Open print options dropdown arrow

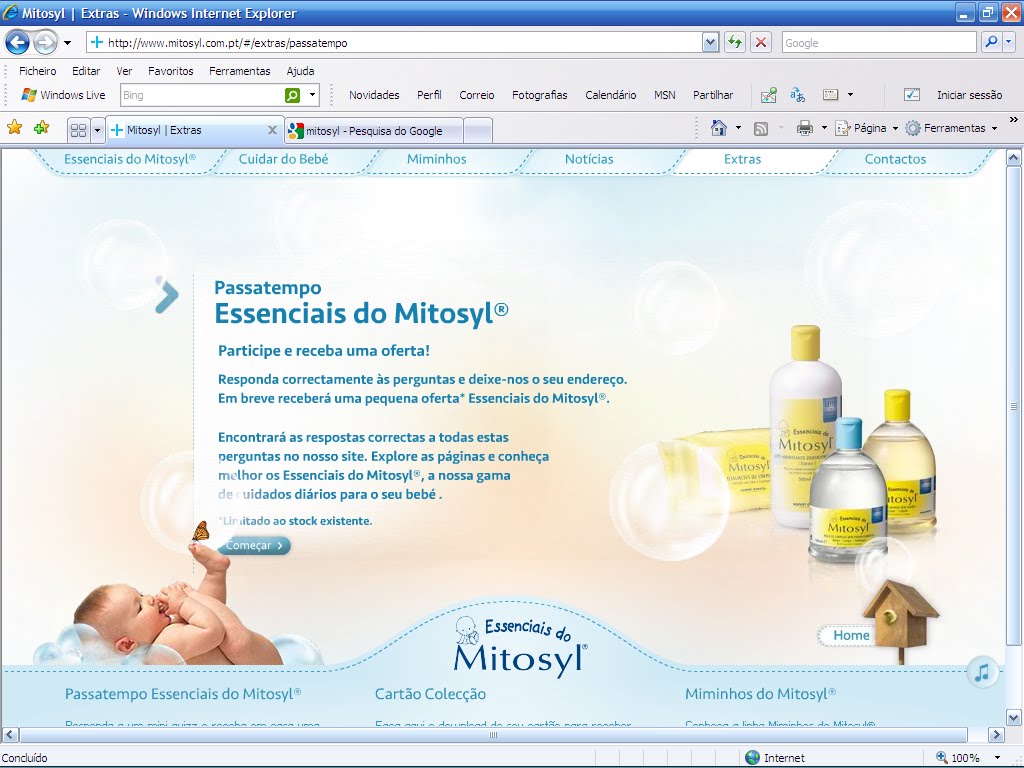click(824, 128)
